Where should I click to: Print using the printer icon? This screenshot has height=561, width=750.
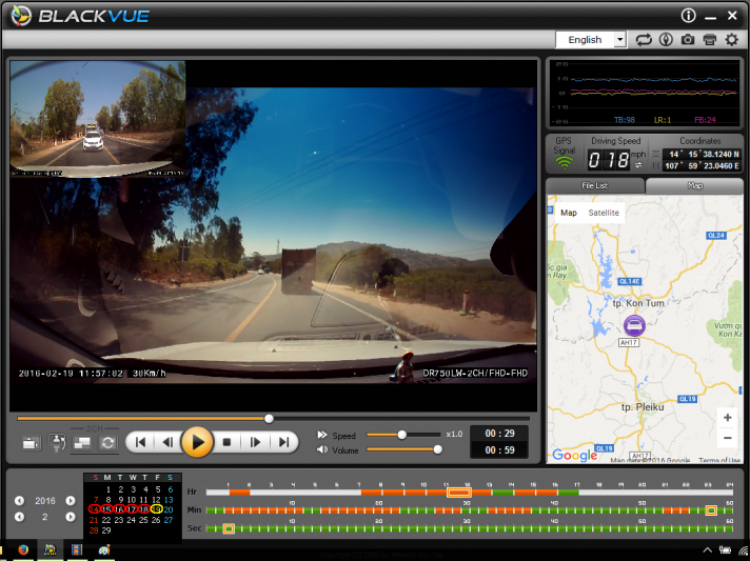point(710,40)
